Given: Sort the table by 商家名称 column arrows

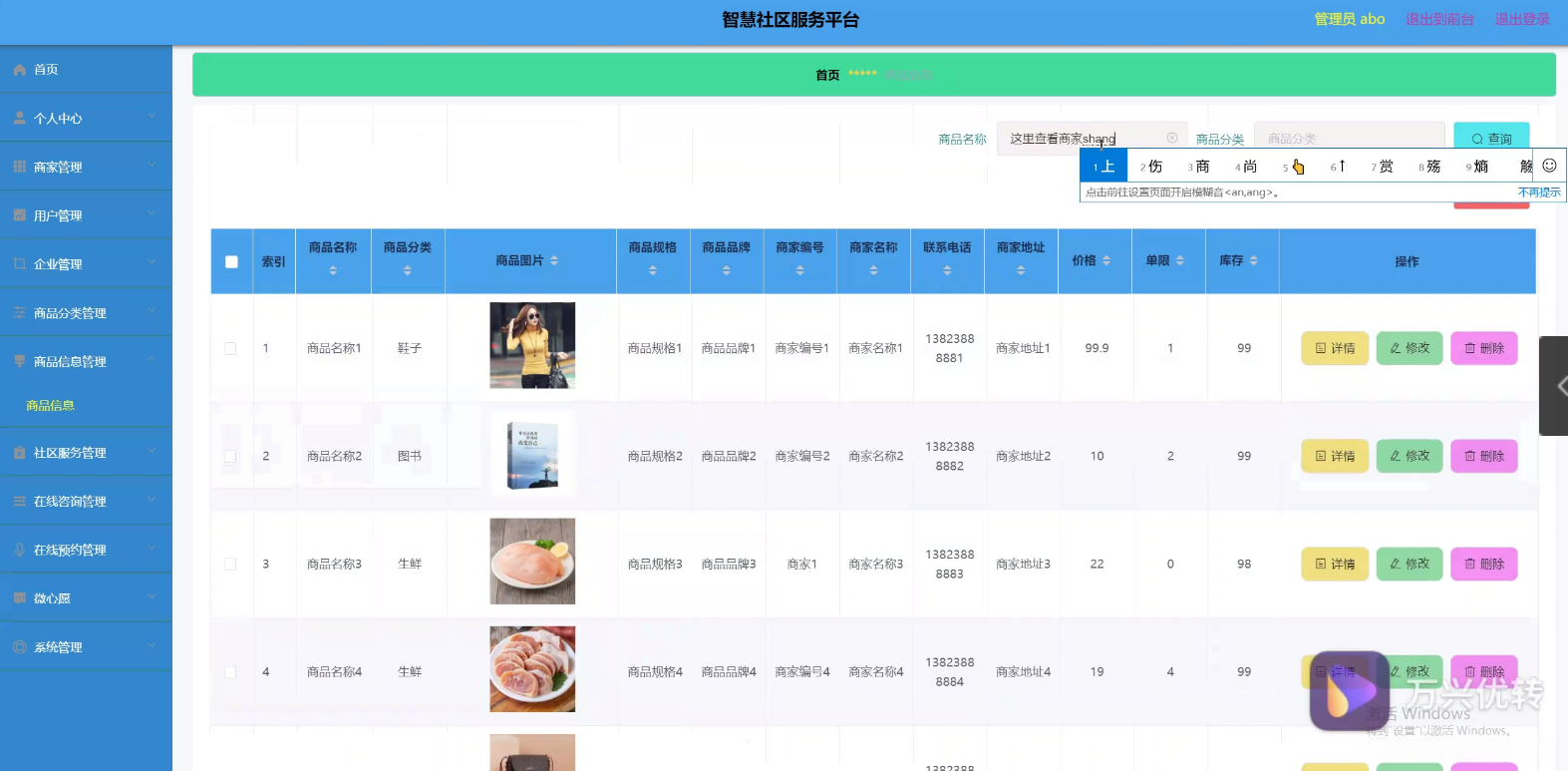Looking at the screenshot, I should pyautogui.click(x=874, y=270).
